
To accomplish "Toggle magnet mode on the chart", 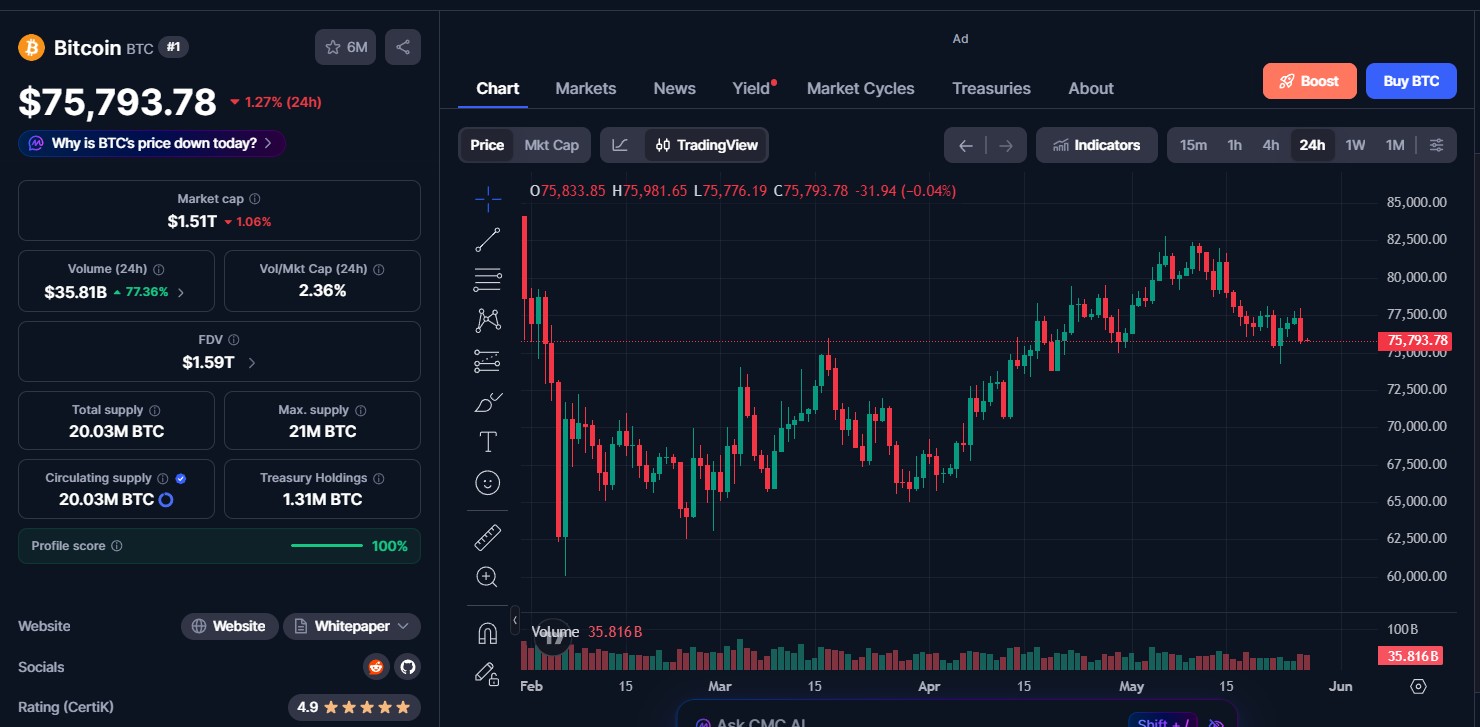I will coord(488,633).
